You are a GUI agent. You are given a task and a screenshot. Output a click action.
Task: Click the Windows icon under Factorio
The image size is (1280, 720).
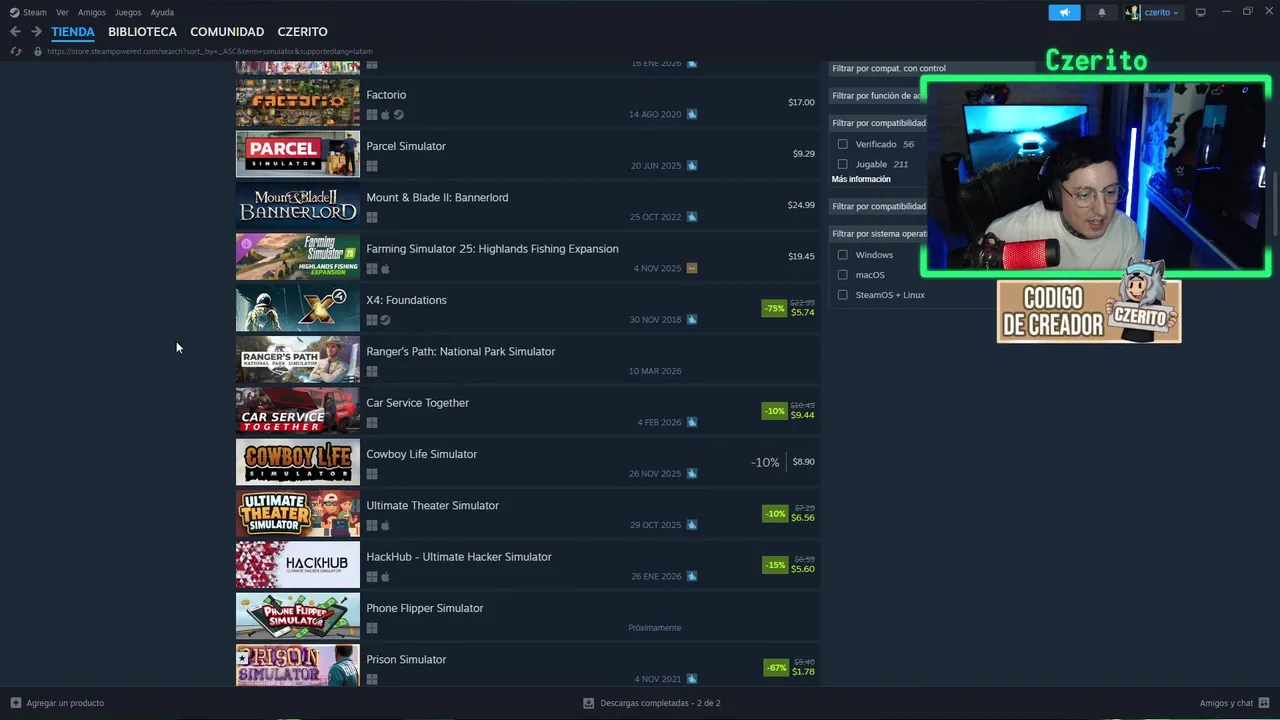click(x=372, y=115)
